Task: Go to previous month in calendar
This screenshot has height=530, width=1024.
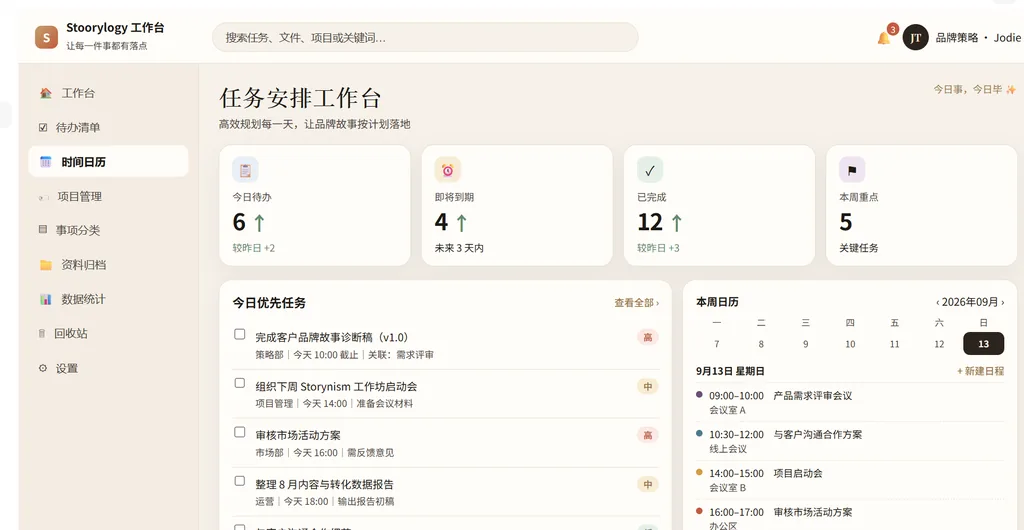Action: click(938, 302)
